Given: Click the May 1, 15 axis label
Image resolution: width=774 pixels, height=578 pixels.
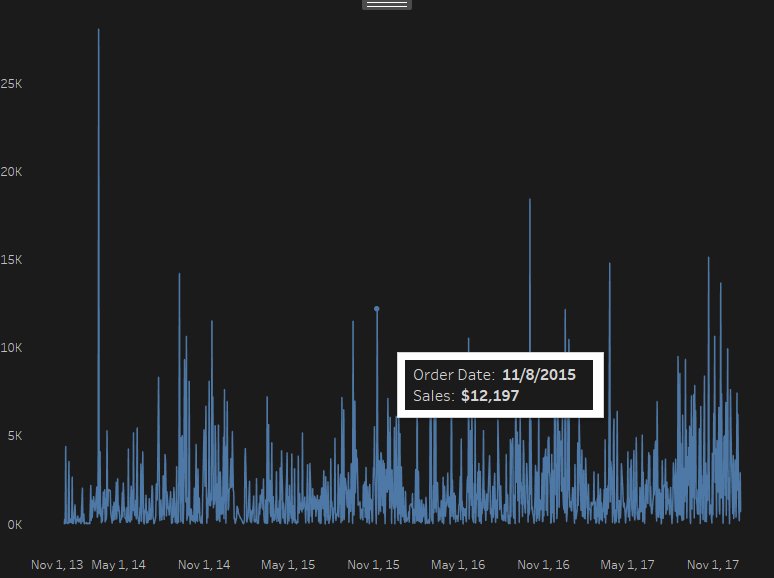Looking at the screenshot, I should point(288,565).
